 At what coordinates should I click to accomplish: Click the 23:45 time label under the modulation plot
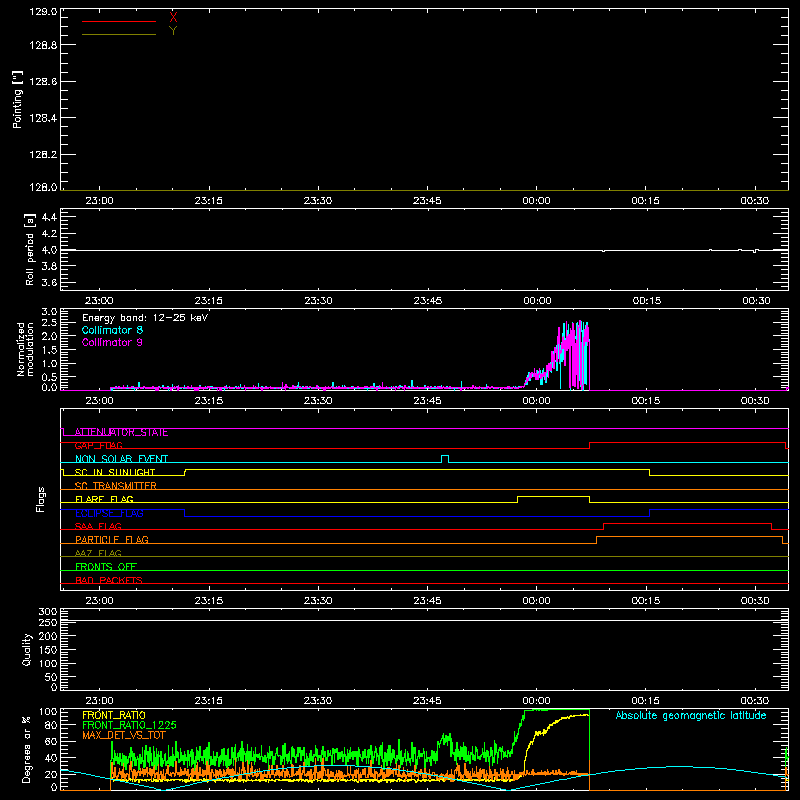coord(427,401)
